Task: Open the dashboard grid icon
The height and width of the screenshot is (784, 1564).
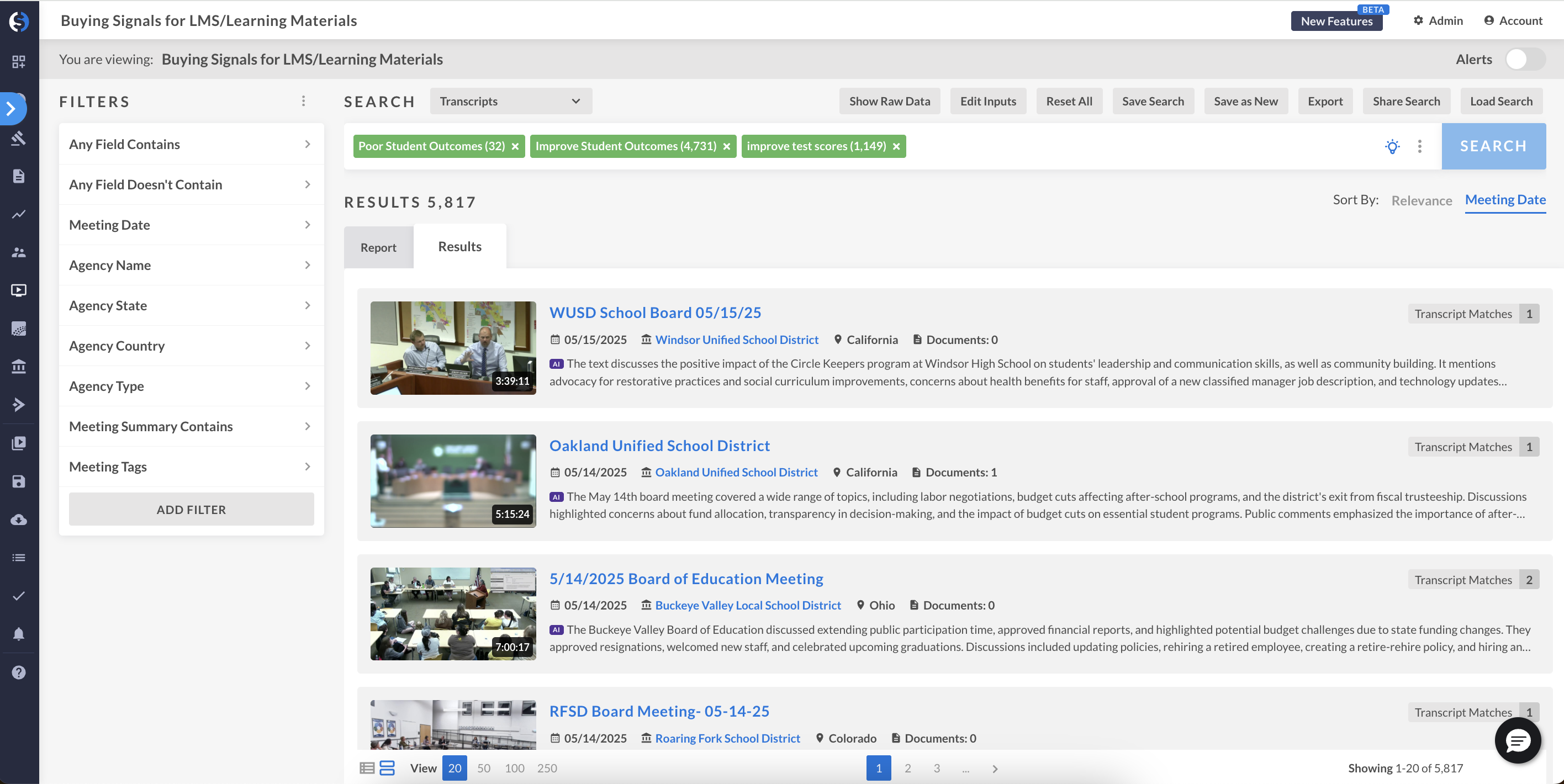Action: [x=19, y=62]
